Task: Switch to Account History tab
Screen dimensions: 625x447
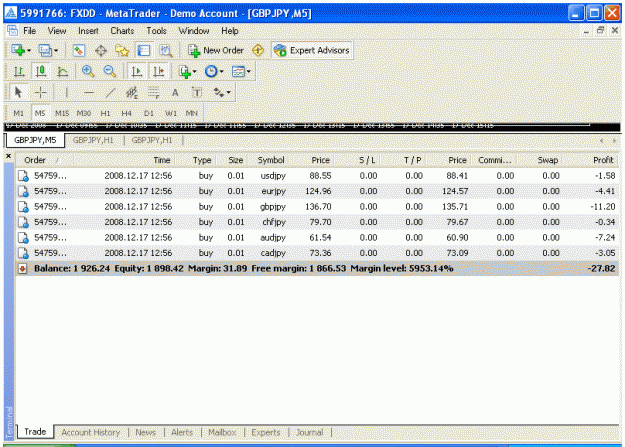Action: [x=90, y=432]
